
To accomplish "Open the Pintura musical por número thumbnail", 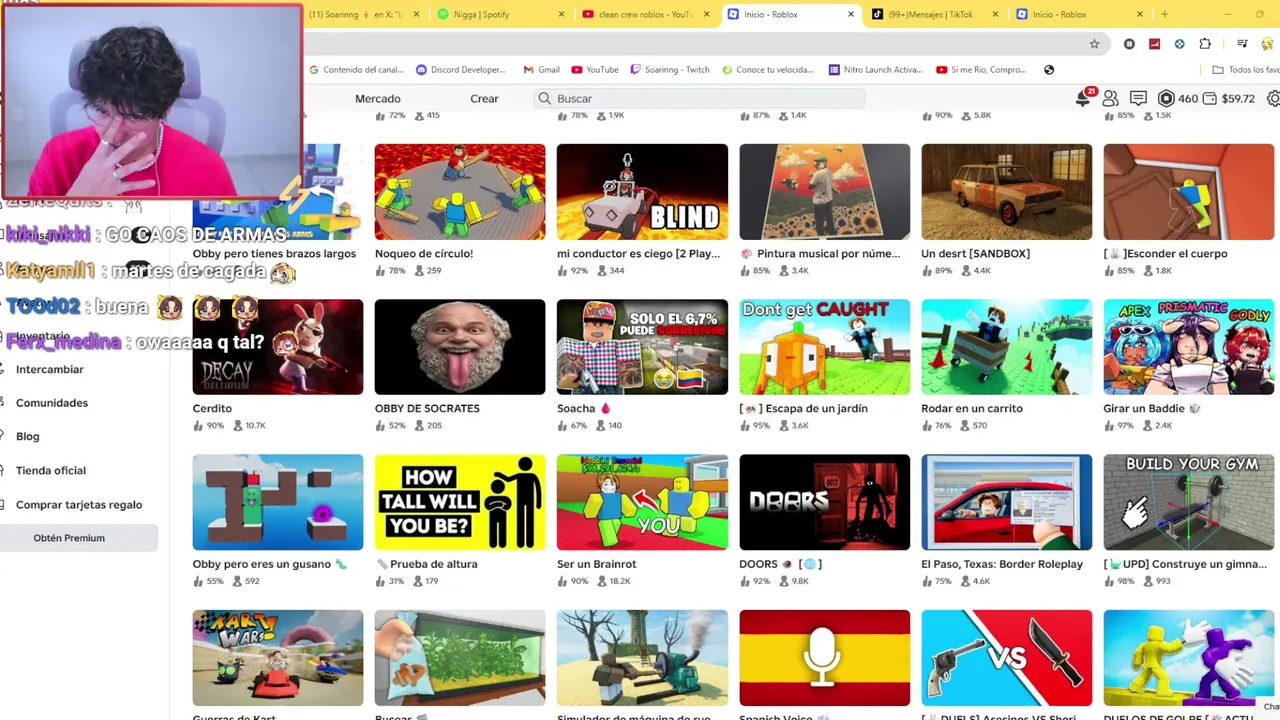I will [825, 192].
